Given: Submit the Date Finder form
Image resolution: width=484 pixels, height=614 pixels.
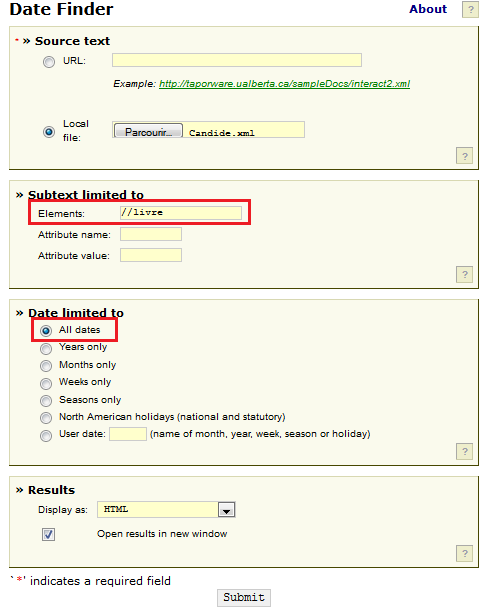Looking at the screenshot, I should coord(244,598).
